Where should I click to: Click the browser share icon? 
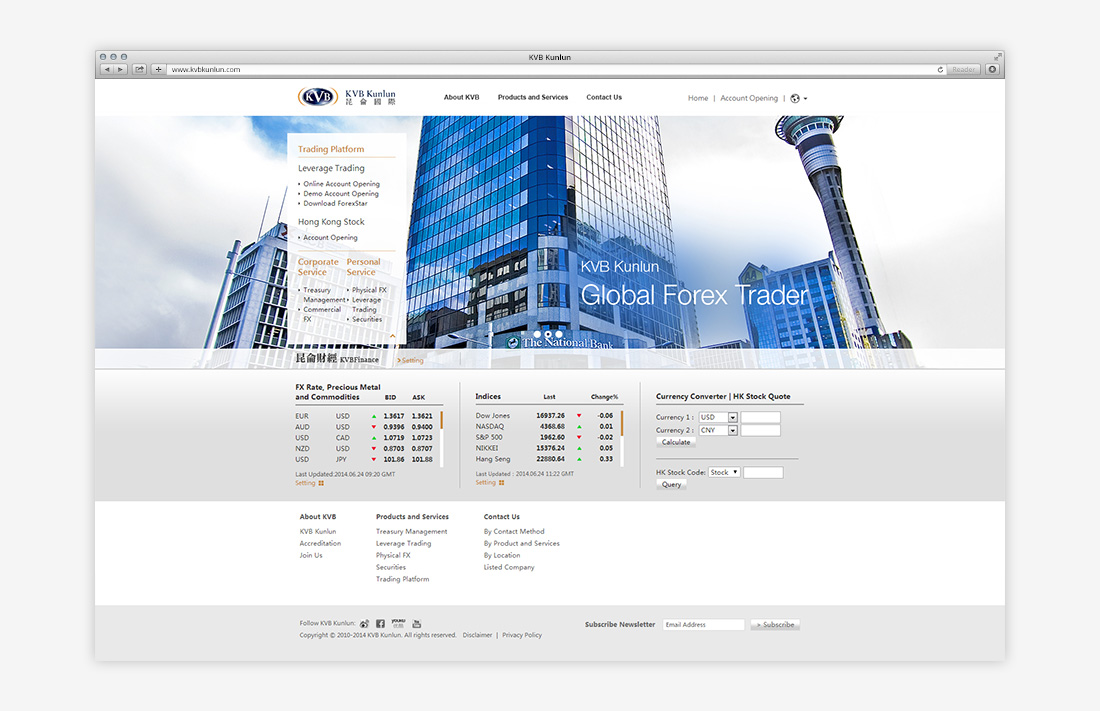[139, 70]
